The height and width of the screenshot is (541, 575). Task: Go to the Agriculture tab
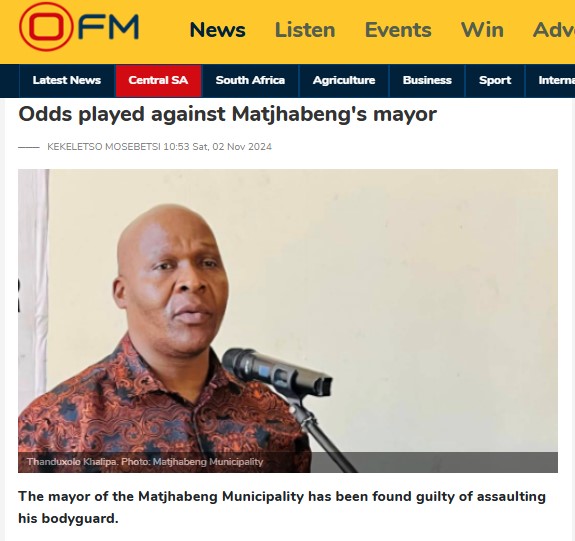344,80
